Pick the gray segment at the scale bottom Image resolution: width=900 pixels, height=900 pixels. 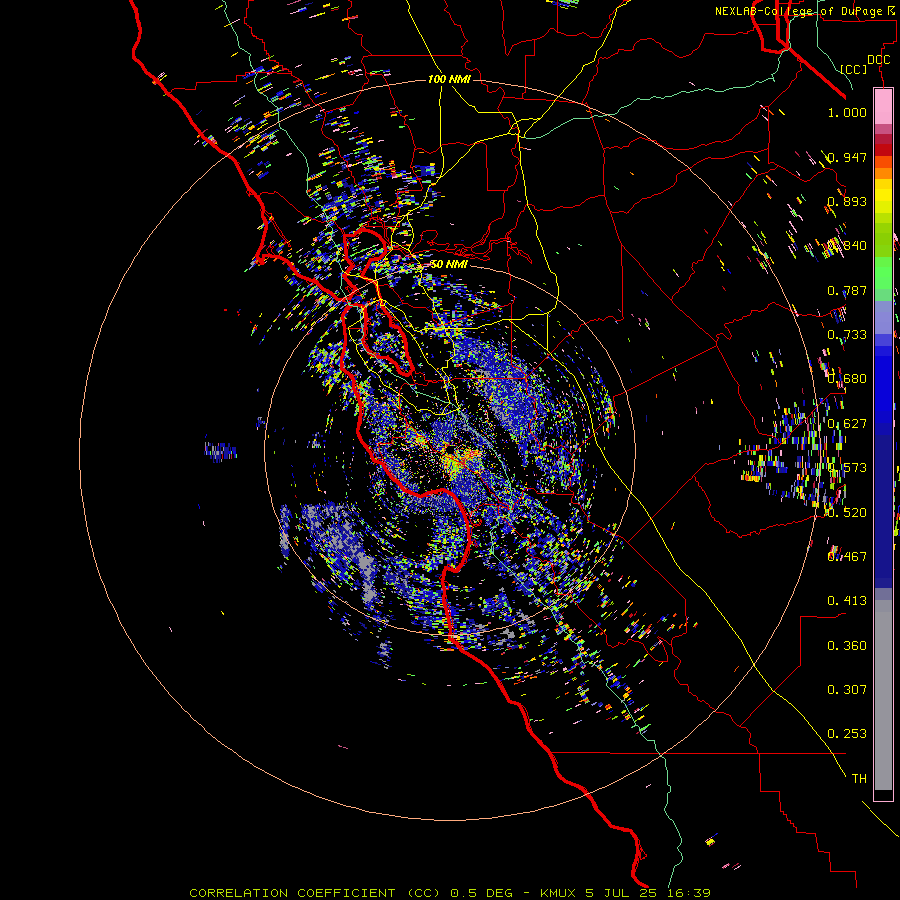[x=883, y=695]
